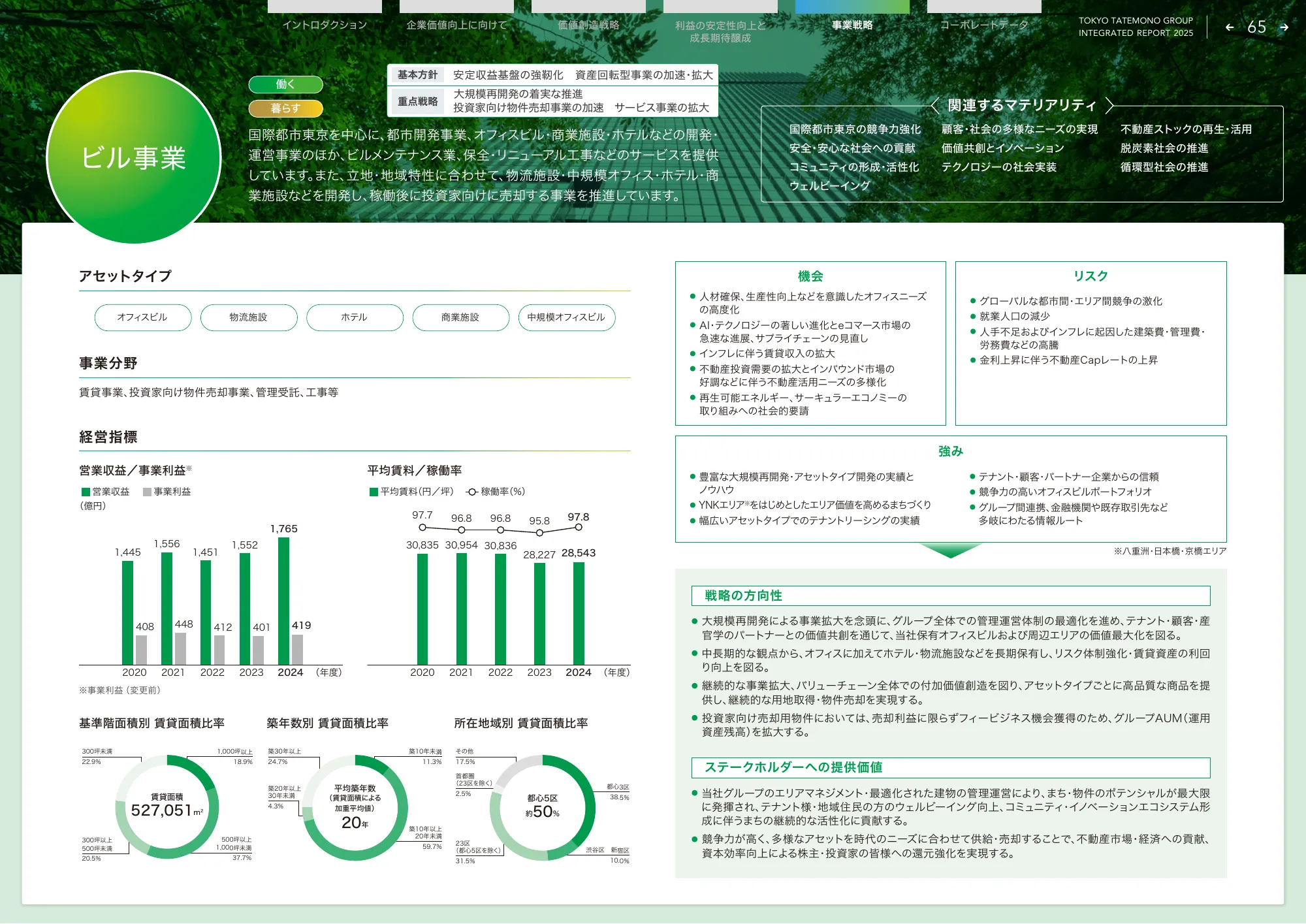Click the 働く green tag button

285,84
